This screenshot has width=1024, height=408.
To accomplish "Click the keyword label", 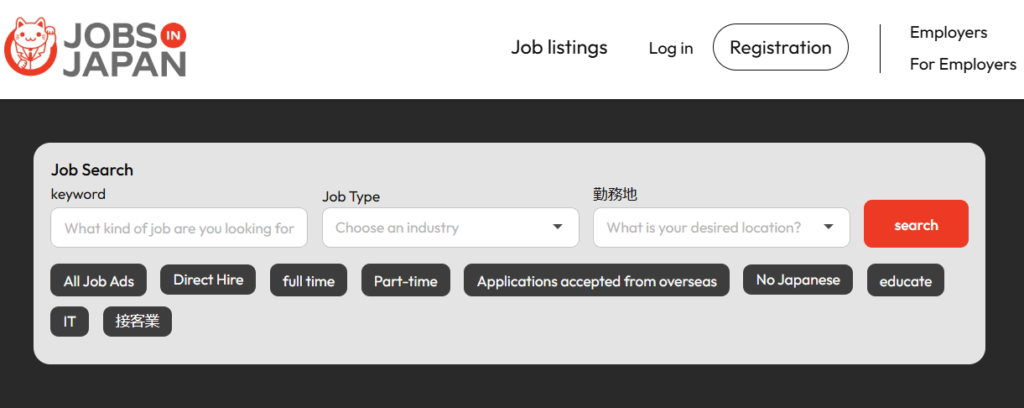I will coord(78,194).
